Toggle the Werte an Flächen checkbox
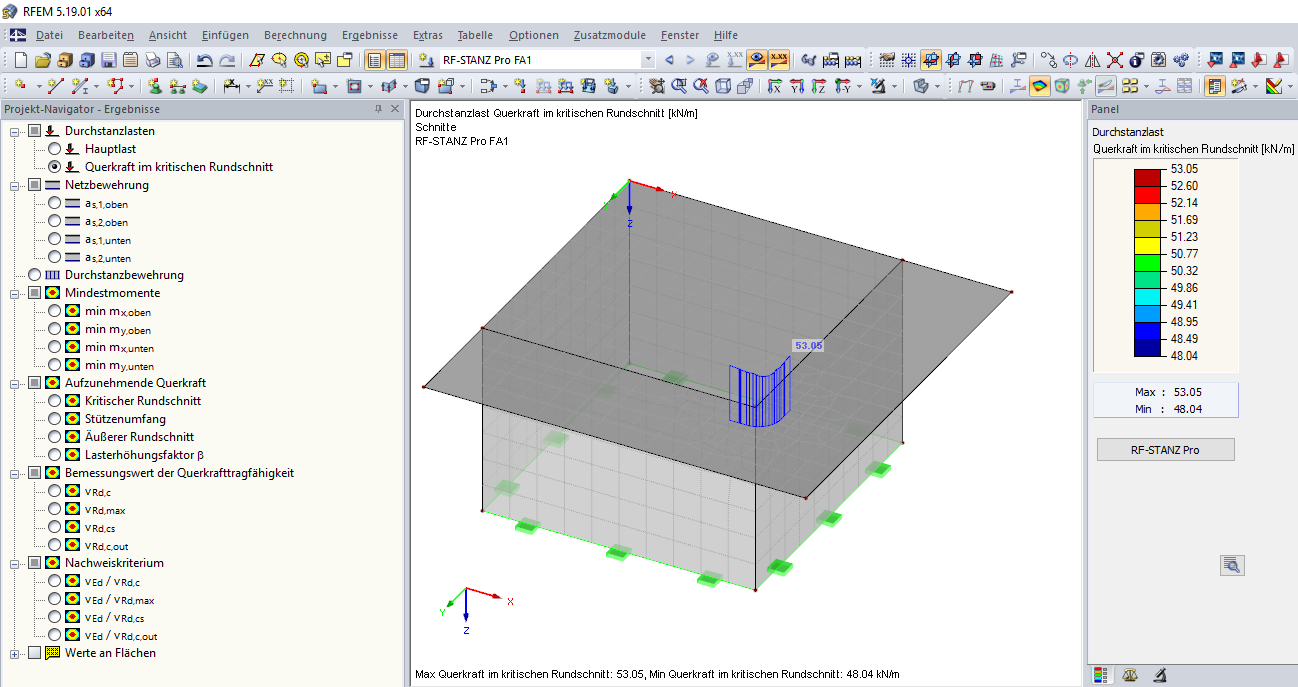 click(x=35, y=653)
